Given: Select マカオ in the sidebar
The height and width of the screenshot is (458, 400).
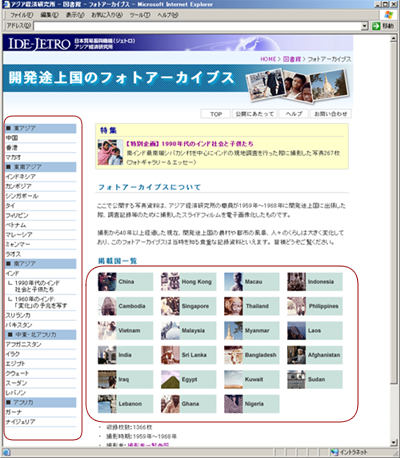Looking at the screenshot, I should 13,157.
